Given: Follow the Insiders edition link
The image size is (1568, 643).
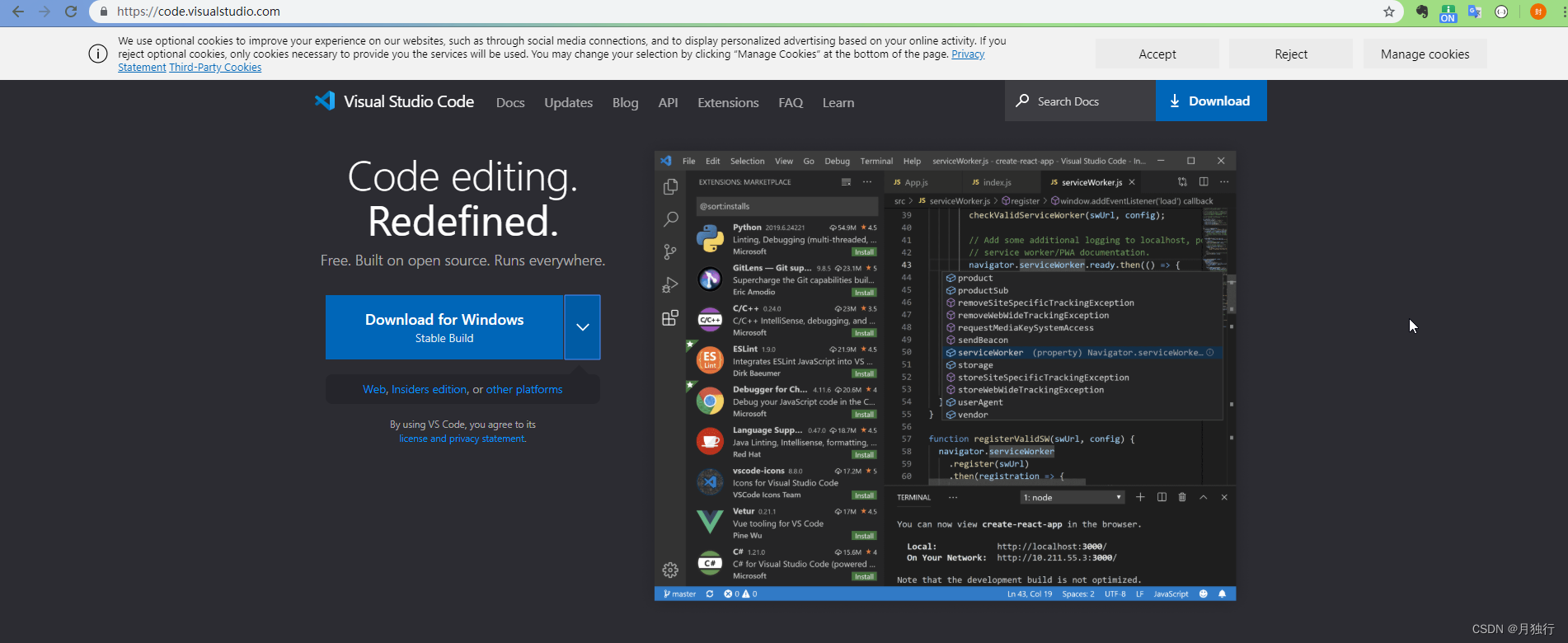Looking at the screenshot, I should (x=430, y=389).
